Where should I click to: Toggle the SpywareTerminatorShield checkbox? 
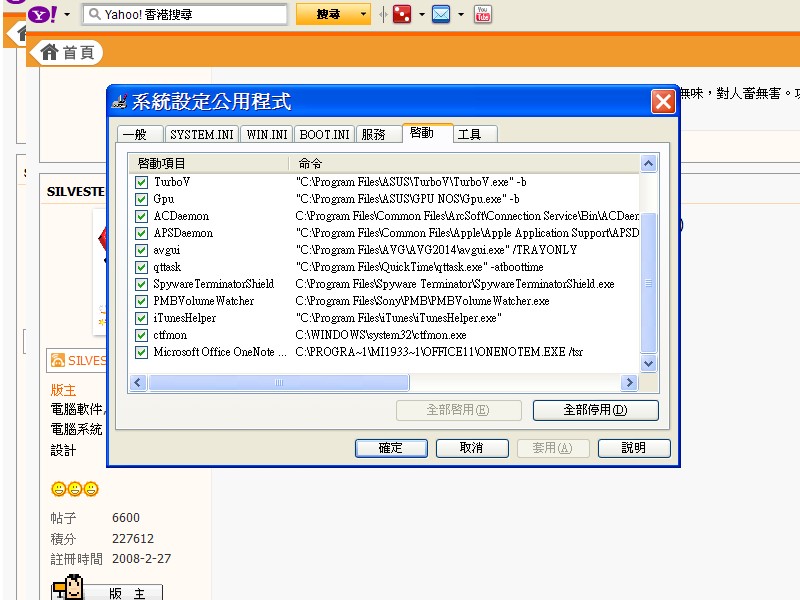(x=141, y=284)
